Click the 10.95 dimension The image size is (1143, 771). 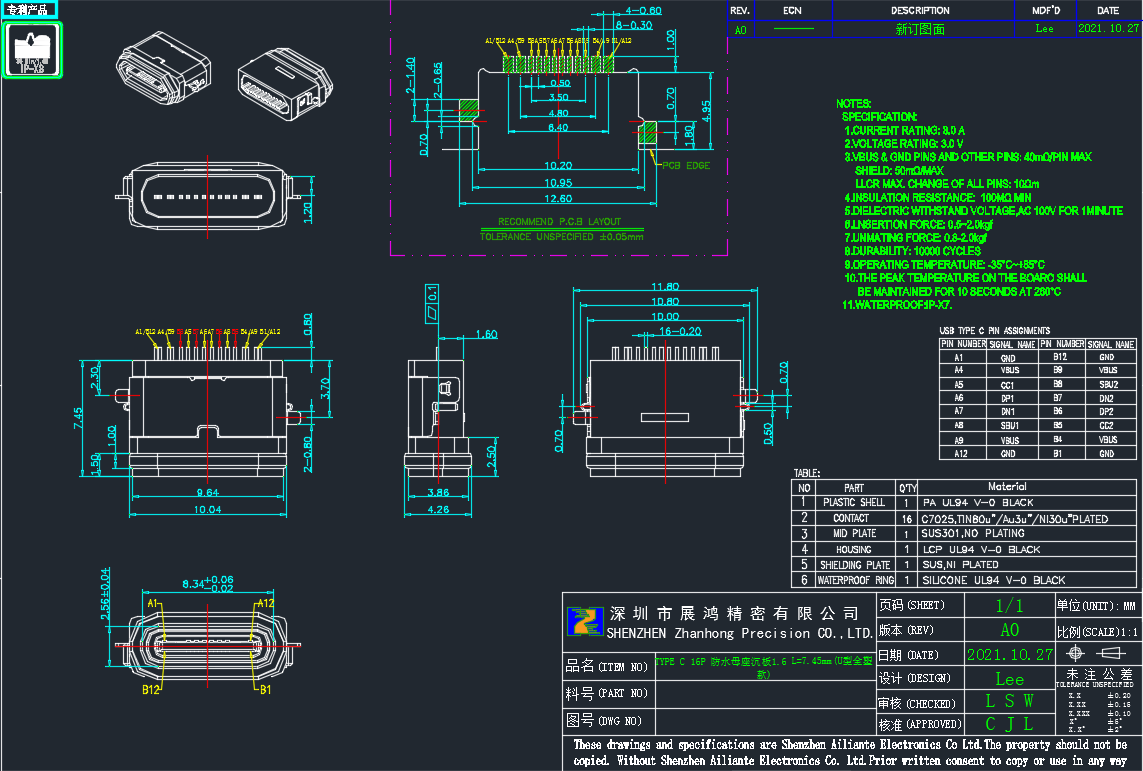tap(558, 183)
